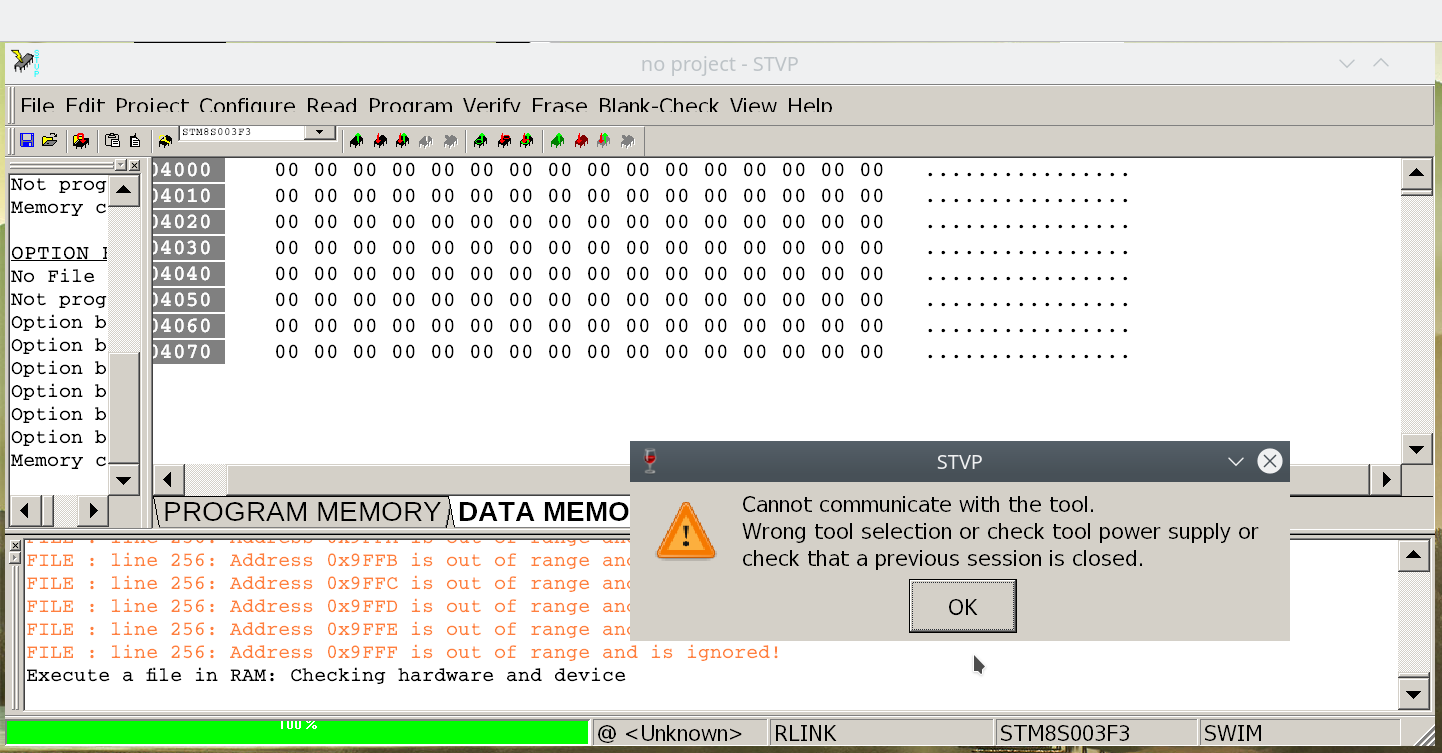
Task: Click the yellow chip Configure icon
Action: tap(165, 141)
